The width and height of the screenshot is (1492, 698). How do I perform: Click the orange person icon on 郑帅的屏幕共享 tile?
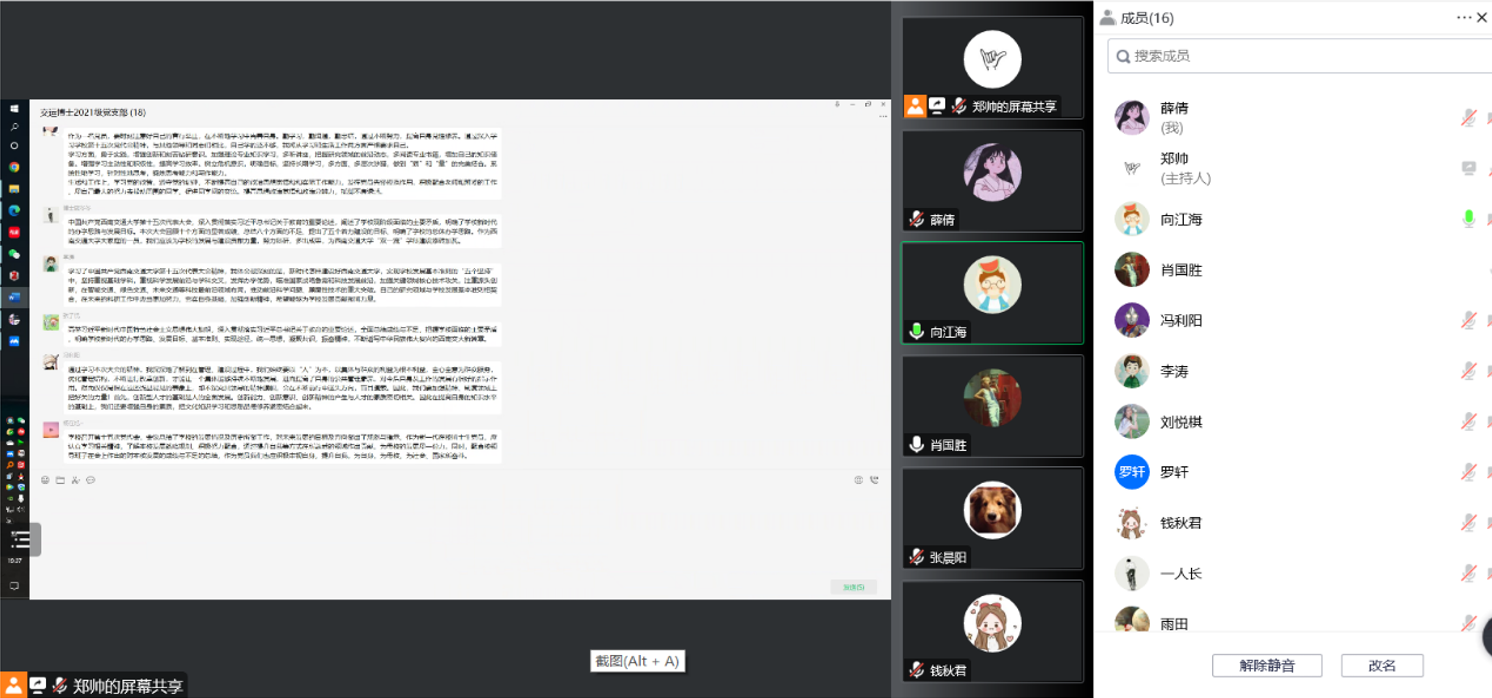(915, 106)
